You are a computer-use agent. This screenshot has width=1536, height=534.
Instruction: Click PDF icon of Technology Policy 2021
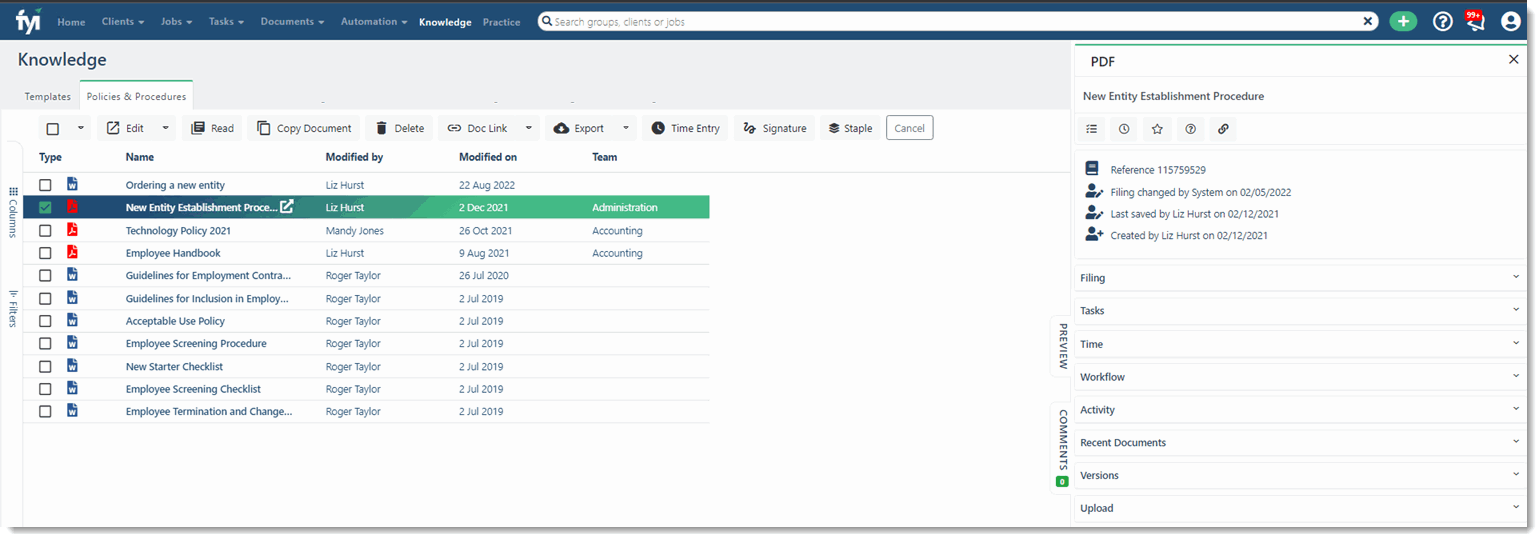click(x=72, y=230)
